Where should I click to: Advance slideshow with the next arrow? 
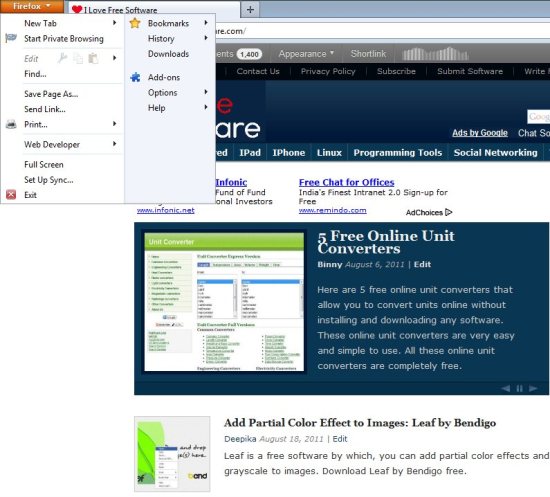[x=533, y=388]
